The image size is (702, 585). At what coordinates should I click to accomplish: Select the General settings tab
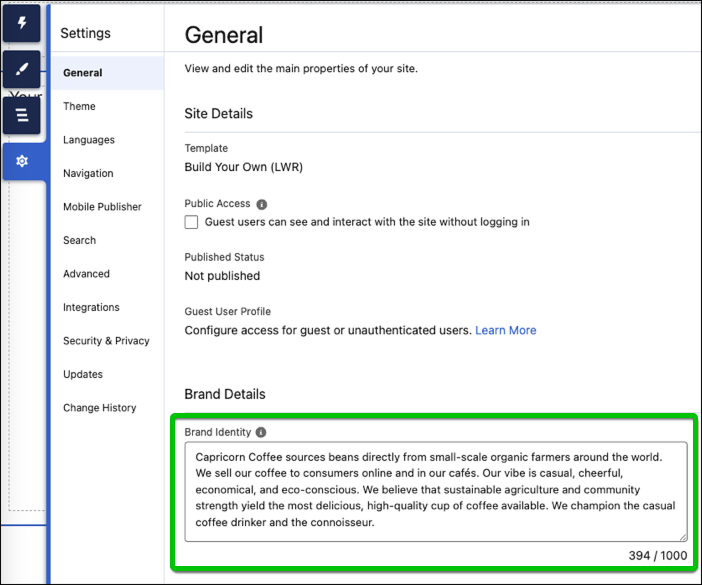(108, 73)
